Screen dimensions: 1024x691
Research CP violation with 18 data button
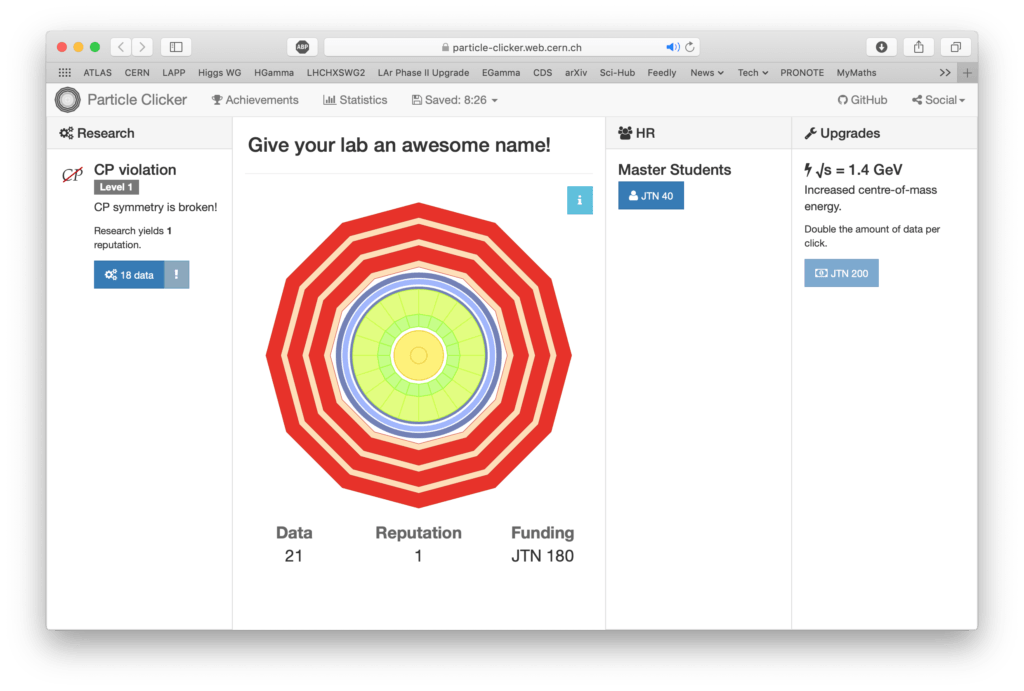point(129,275)
